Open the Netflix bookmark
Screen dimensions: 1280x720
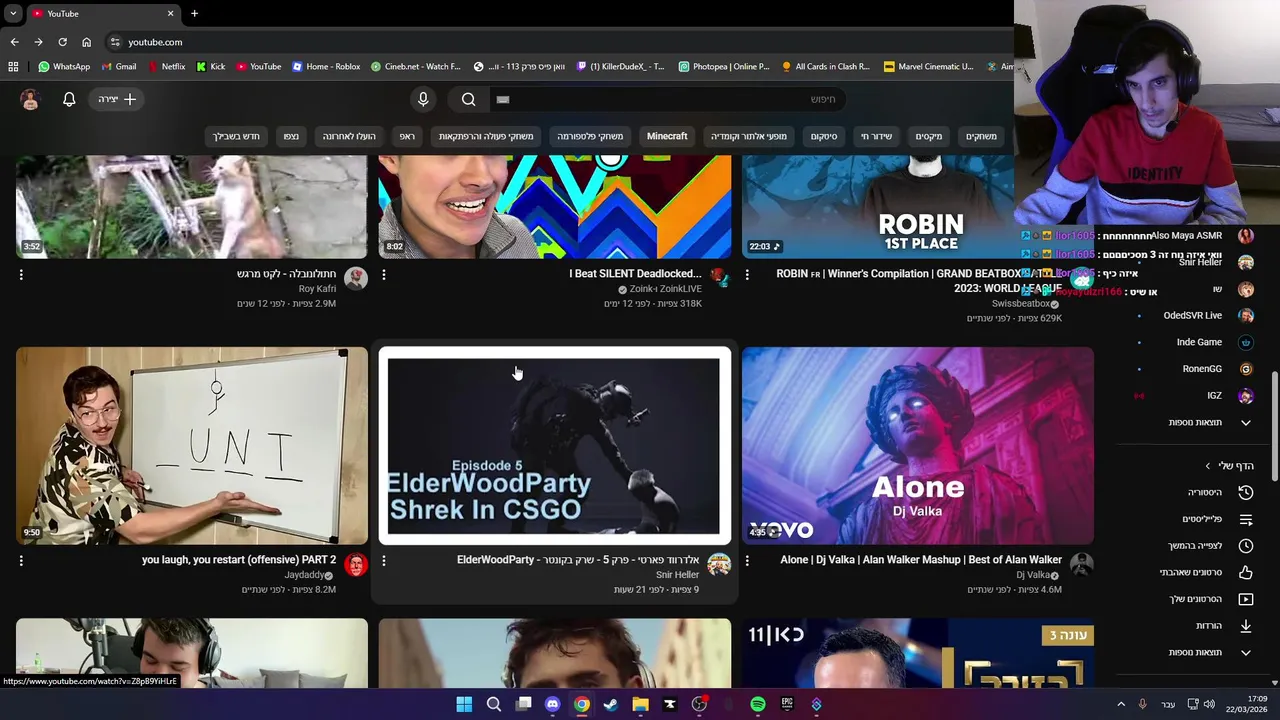click(166, 66)
